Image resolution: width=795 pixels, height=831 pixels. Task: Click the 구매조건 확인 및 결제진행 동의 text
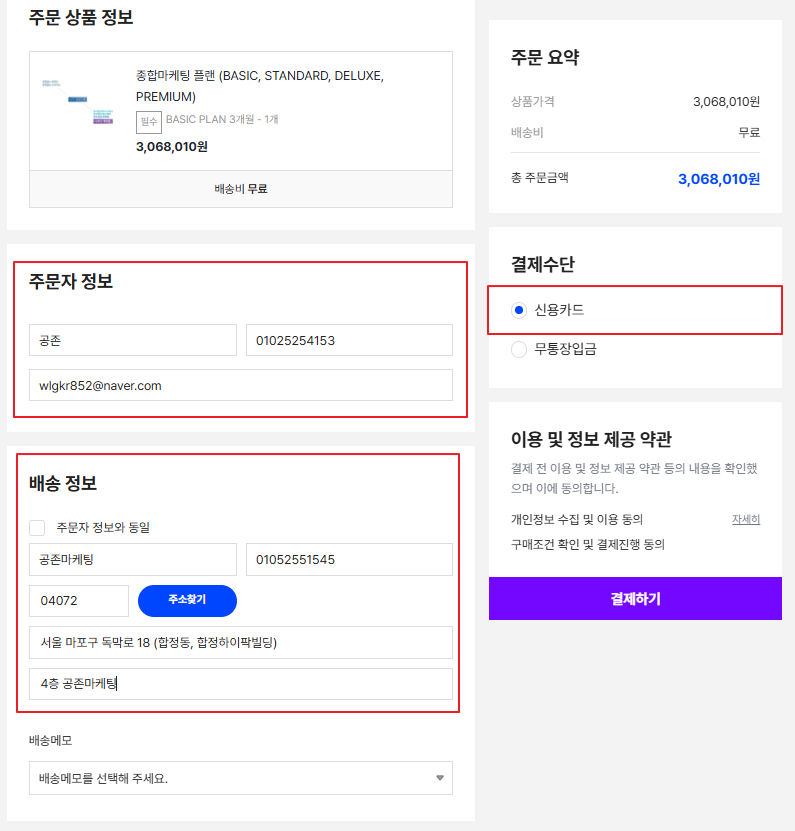pos(588,545)
